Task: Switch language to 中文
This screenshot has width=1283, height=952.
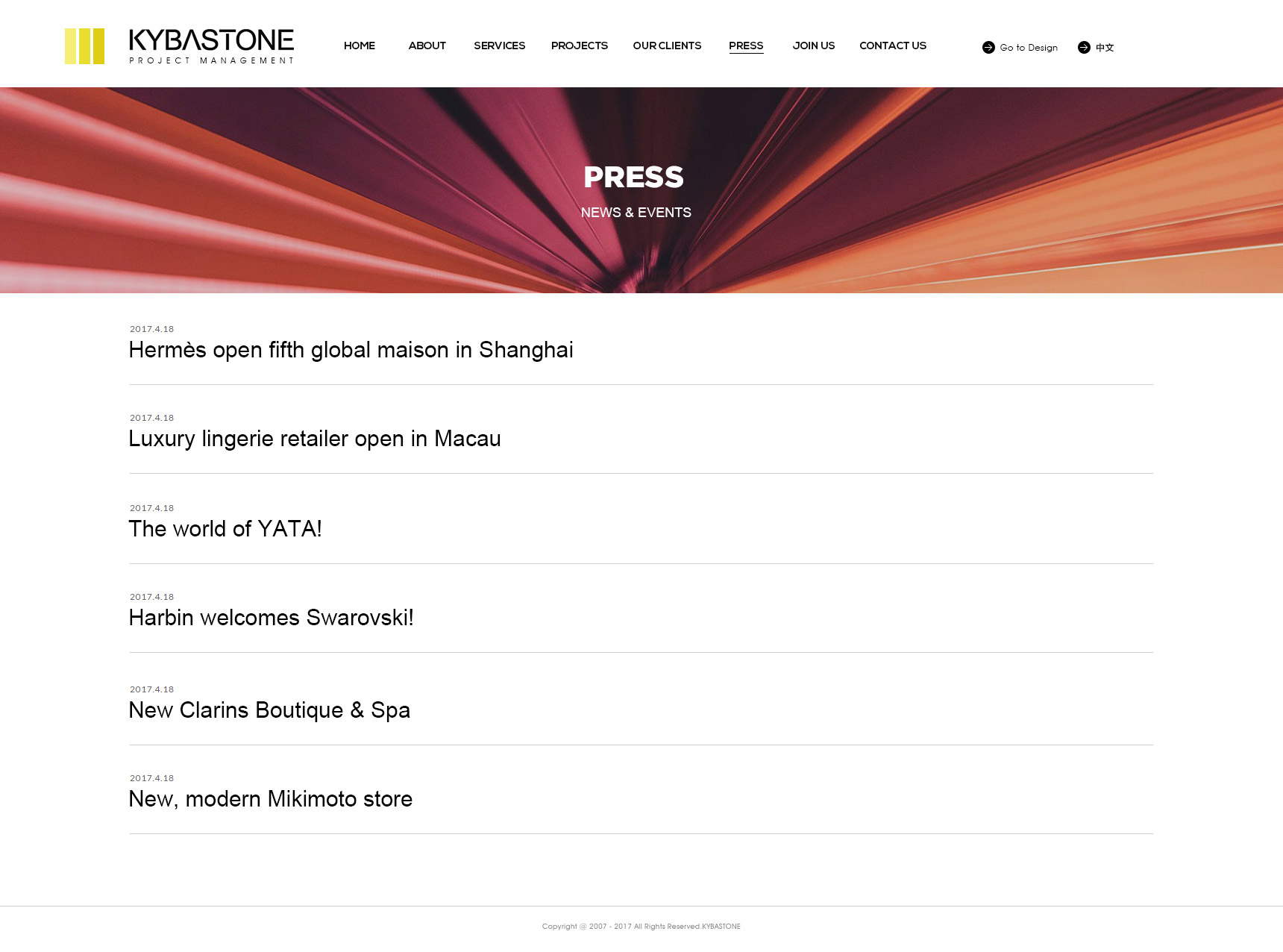Action: tap(1105, 47)
